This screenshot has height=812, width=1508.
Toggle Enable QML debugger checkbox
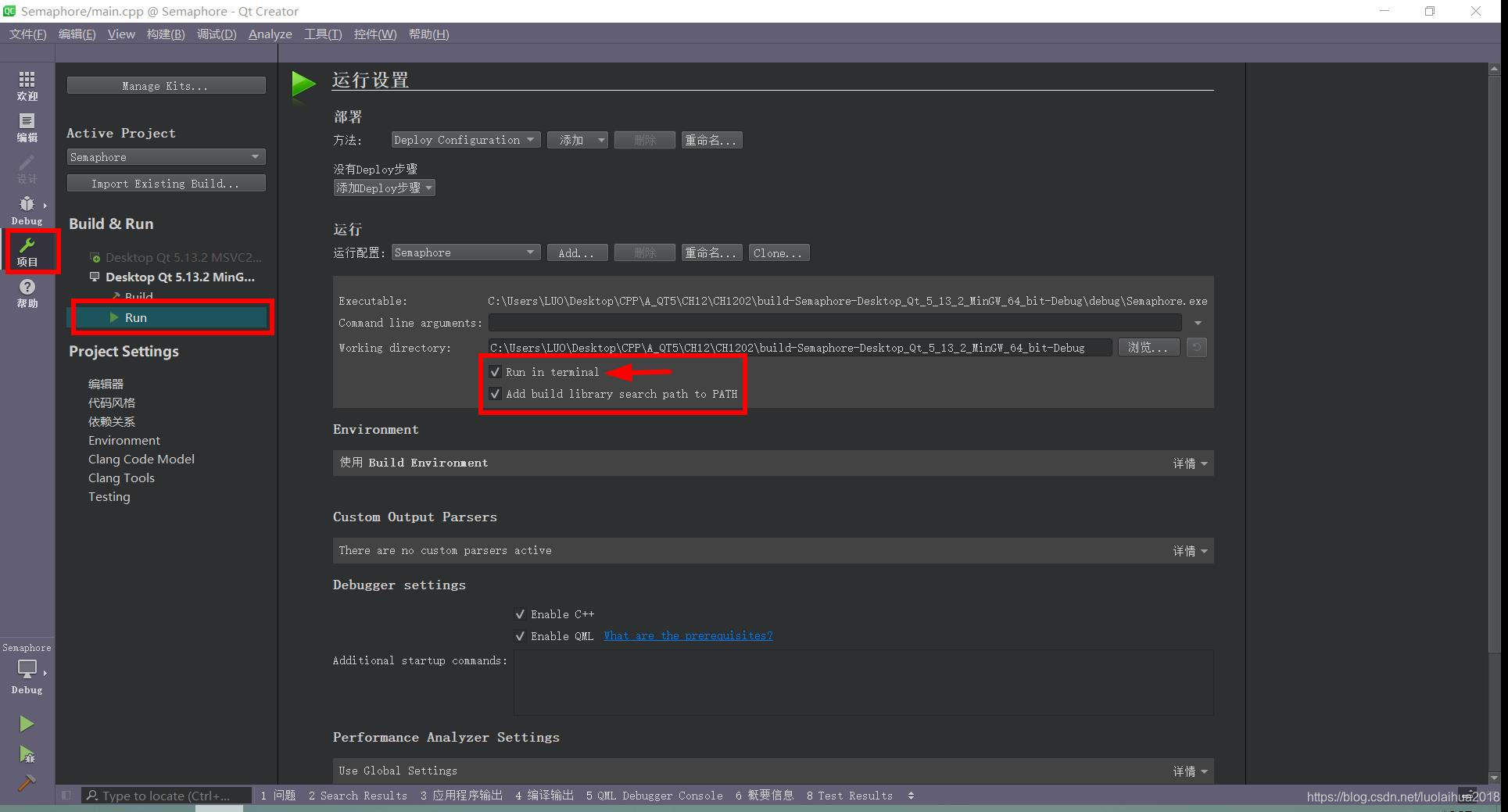click(x=520, y=636)
